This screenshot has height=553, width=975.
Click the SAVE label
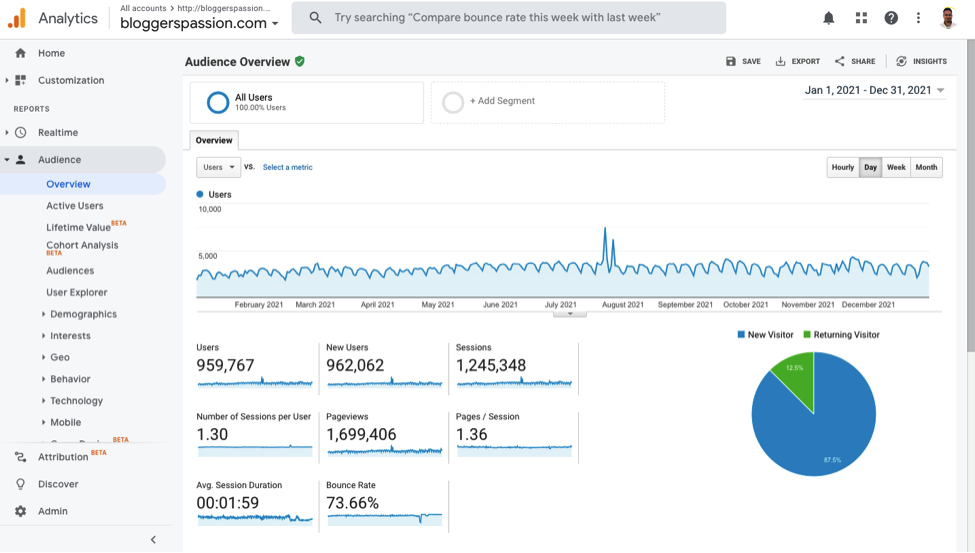(x=751, y=62)
